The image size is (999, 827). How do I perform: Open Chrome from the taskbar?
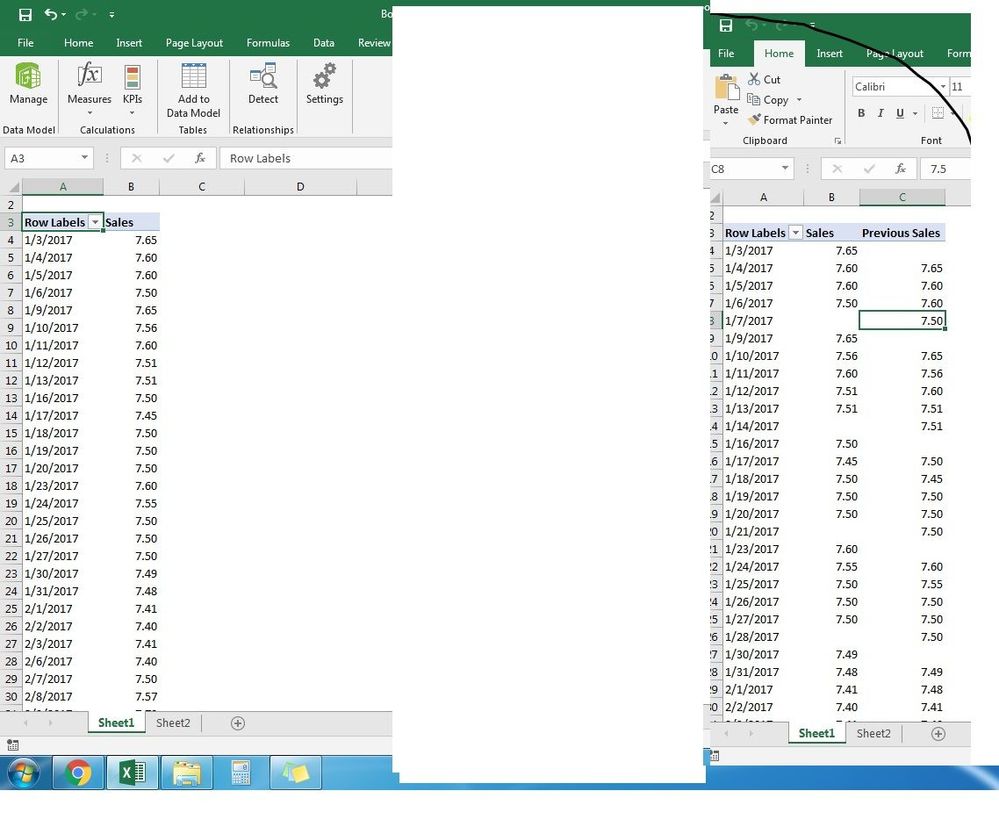click(78, 773)
